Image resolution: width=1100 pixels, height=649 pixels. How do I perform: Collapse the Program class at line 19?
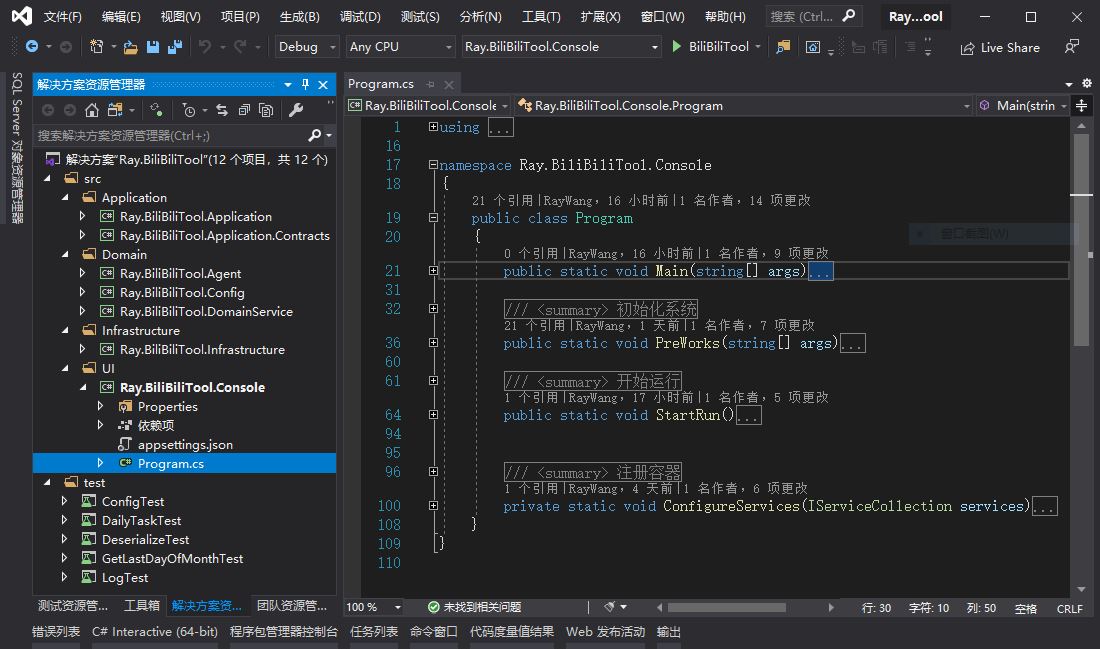point(433,218)
